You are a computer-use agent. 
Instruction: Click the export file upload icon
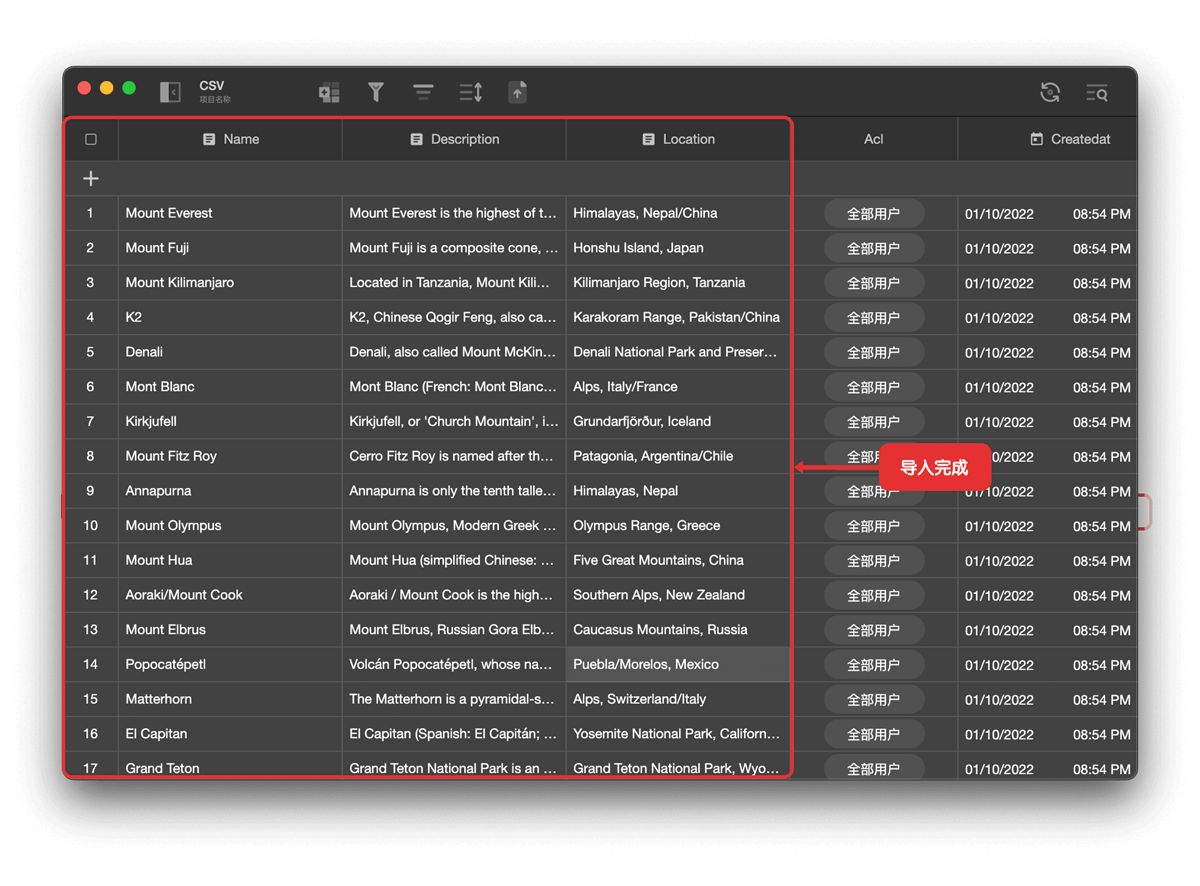517,92
